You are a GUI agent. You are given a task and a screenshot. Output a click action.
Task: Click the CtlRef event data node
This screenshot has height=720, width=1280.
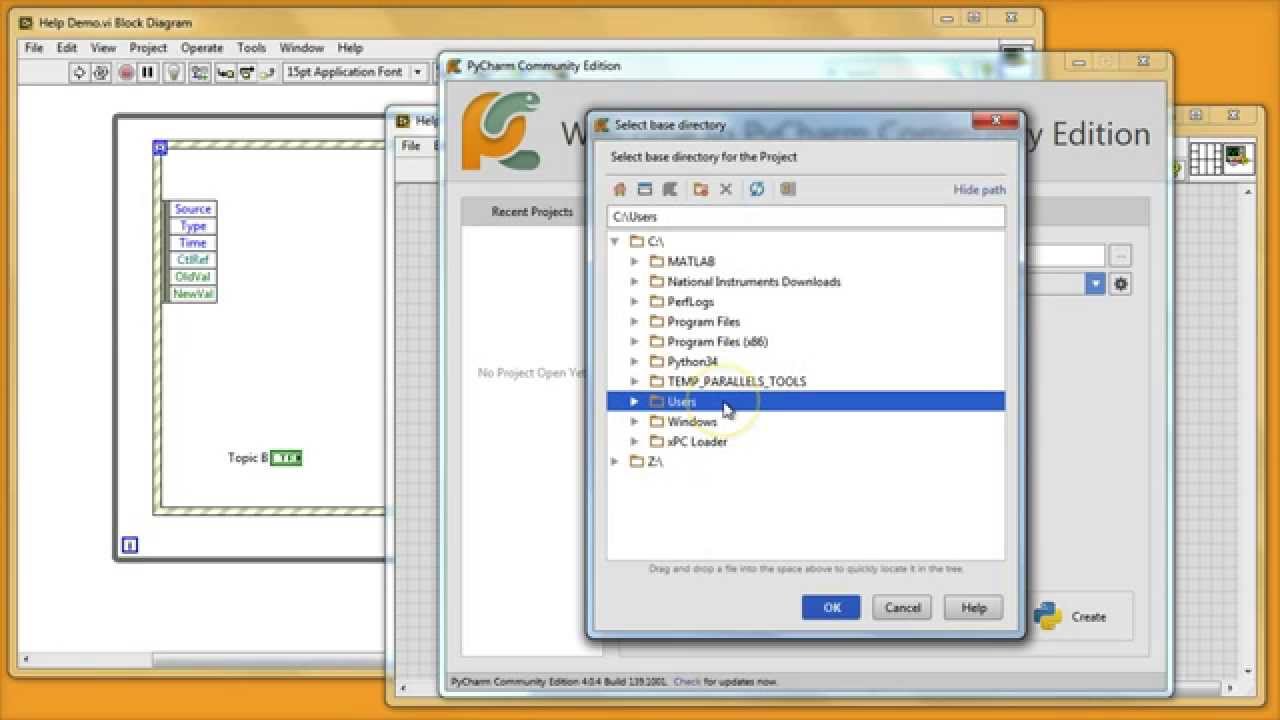192,260
